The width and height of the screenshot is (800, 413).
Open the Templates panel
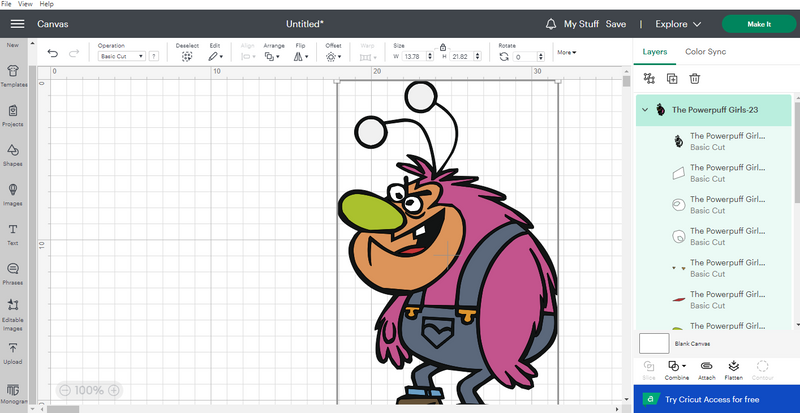click(x=14, y=75)
